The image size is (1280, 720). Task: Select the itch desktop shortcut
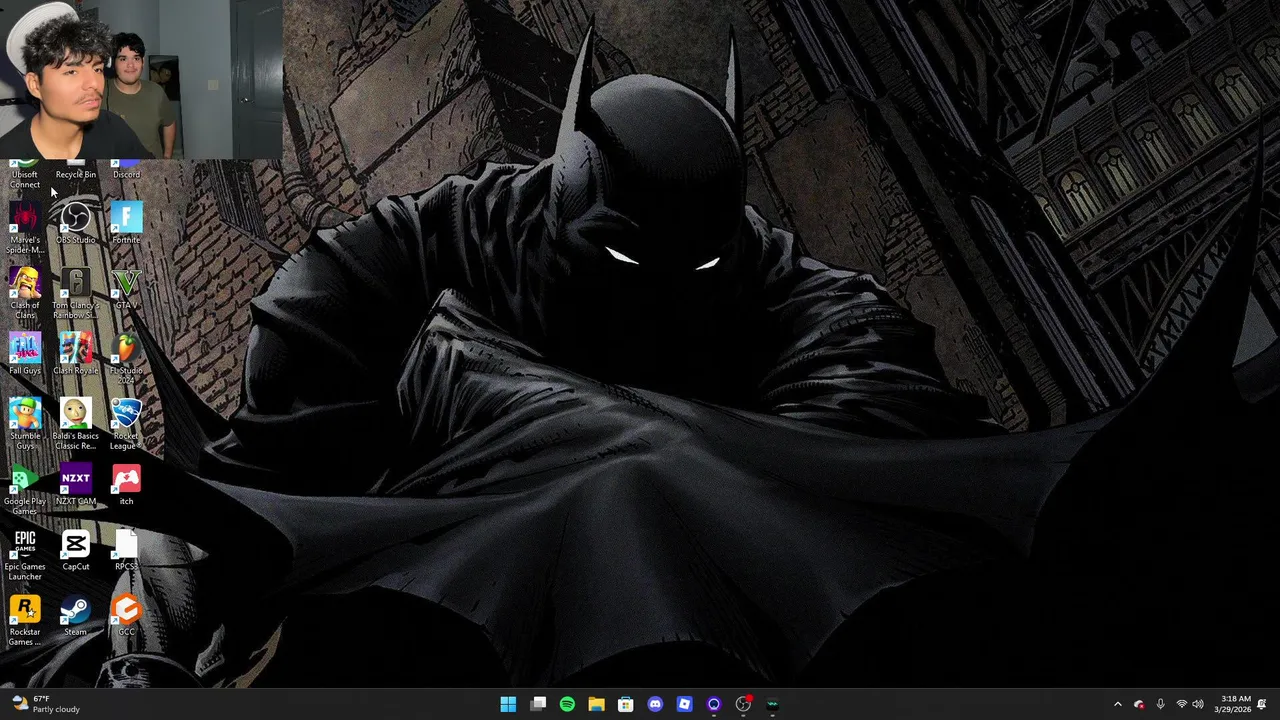[126, 485]
